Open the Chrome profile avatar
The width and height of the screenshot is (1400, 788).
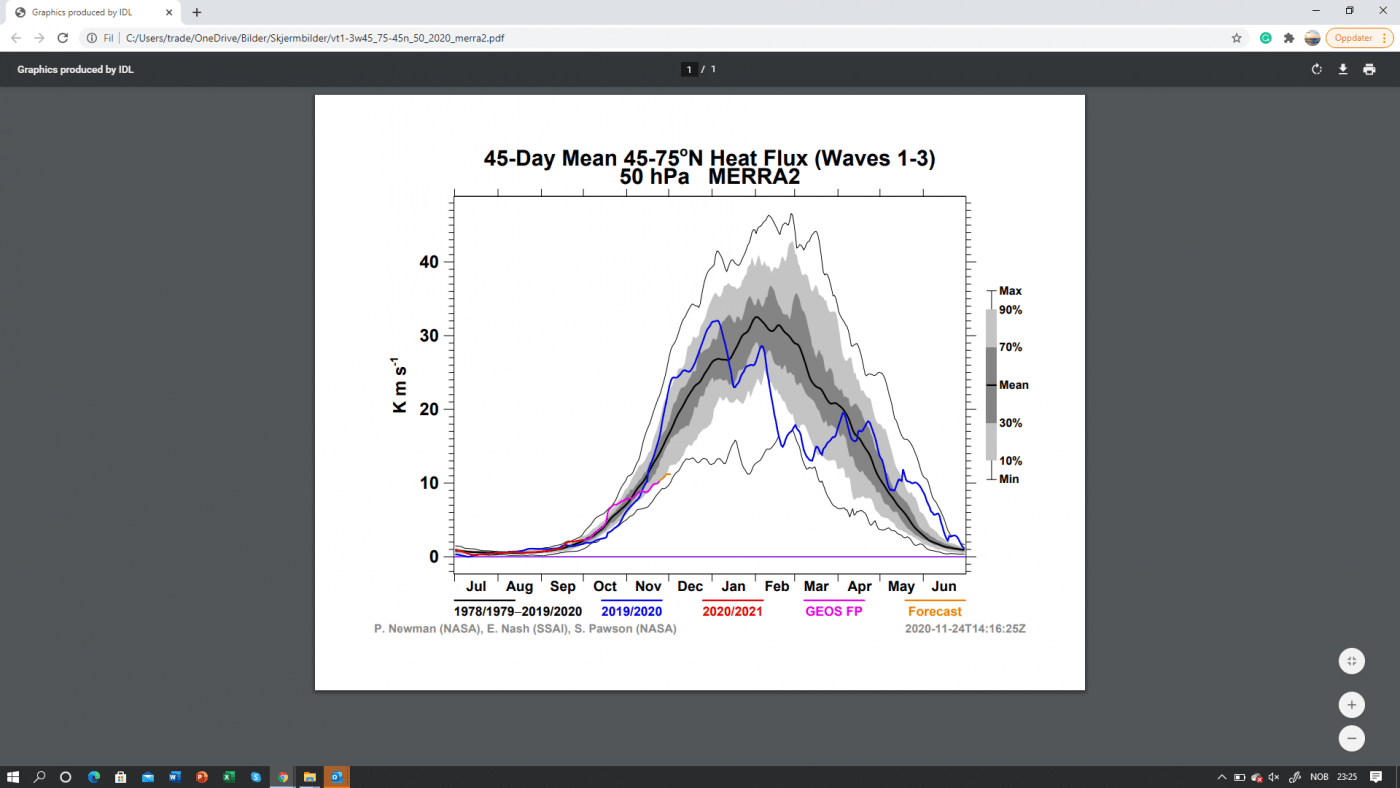click(x=1312, y=38)
